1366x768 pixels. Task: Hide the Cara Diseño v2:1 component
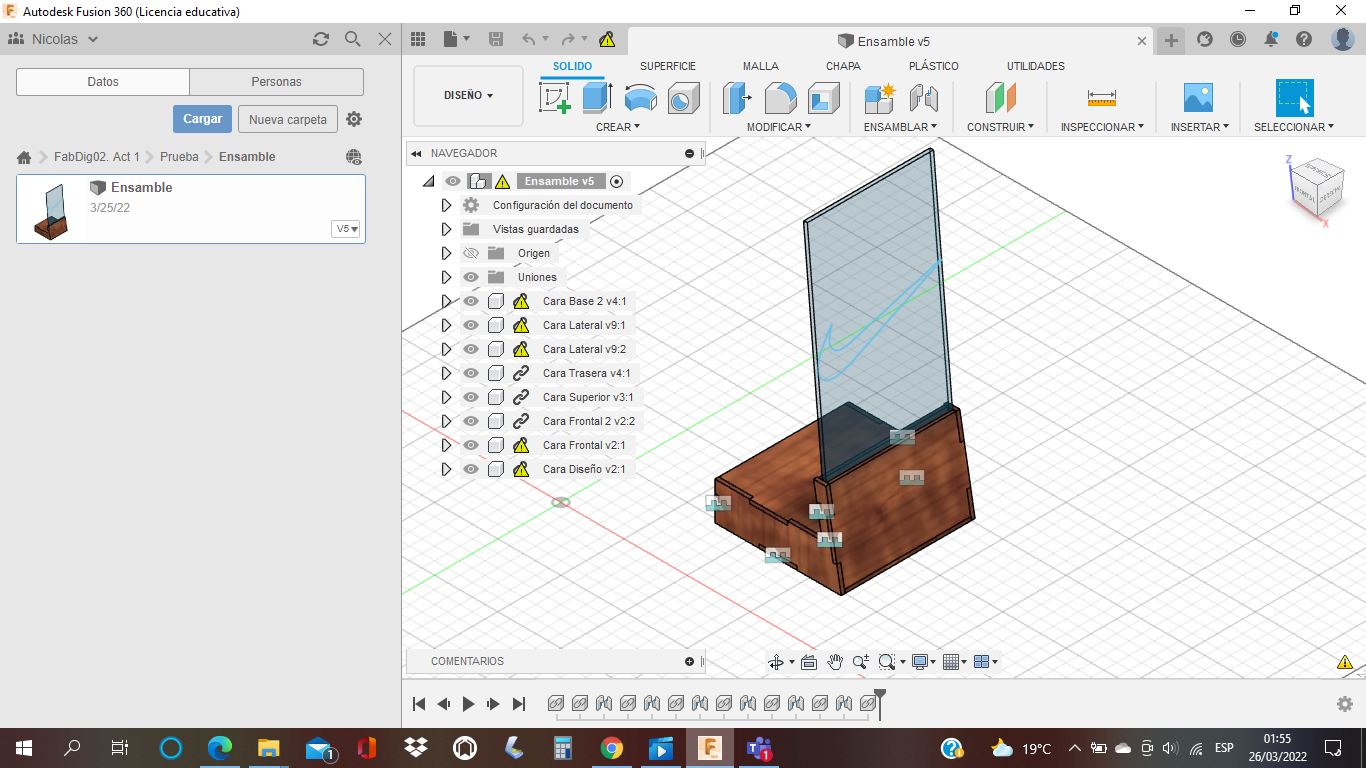(471, 469)
